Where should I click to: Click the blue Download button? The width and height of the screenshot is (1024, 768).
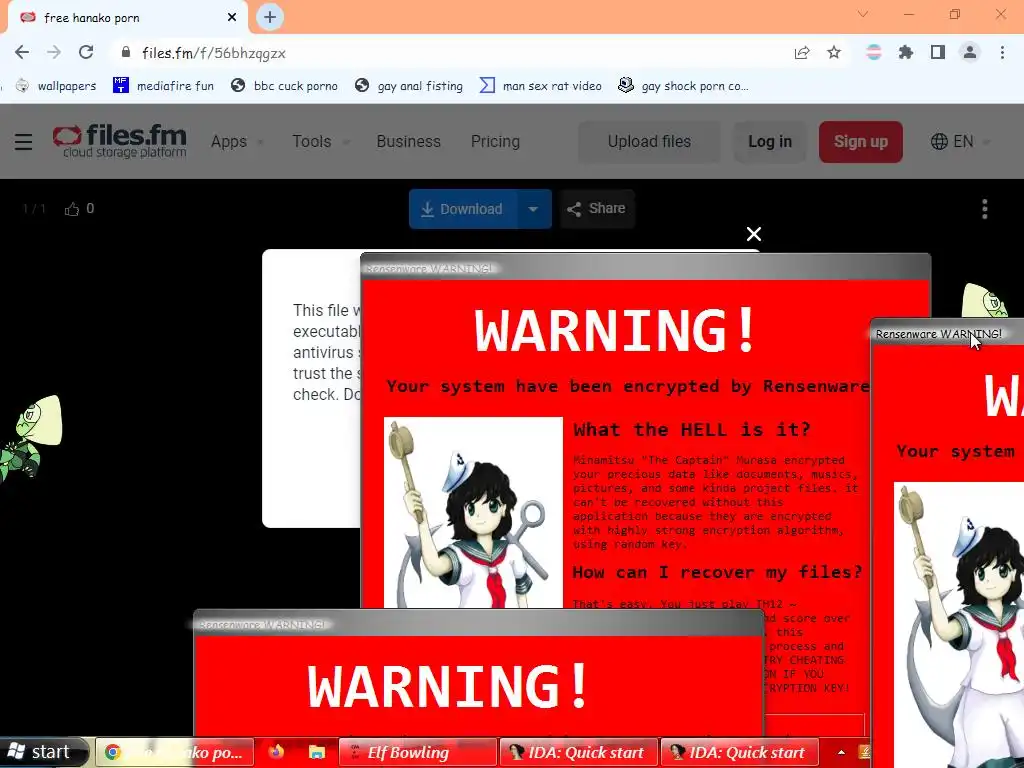(x=464, y=209)
